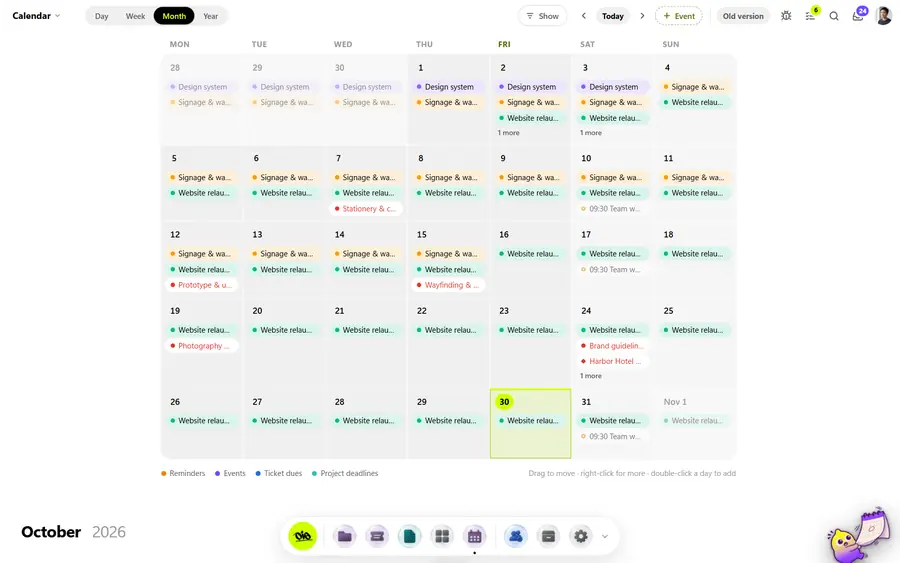The image size is (900, 563).
Task: Open Brand guidelines event on the 24th
Action: coord(613,346)
